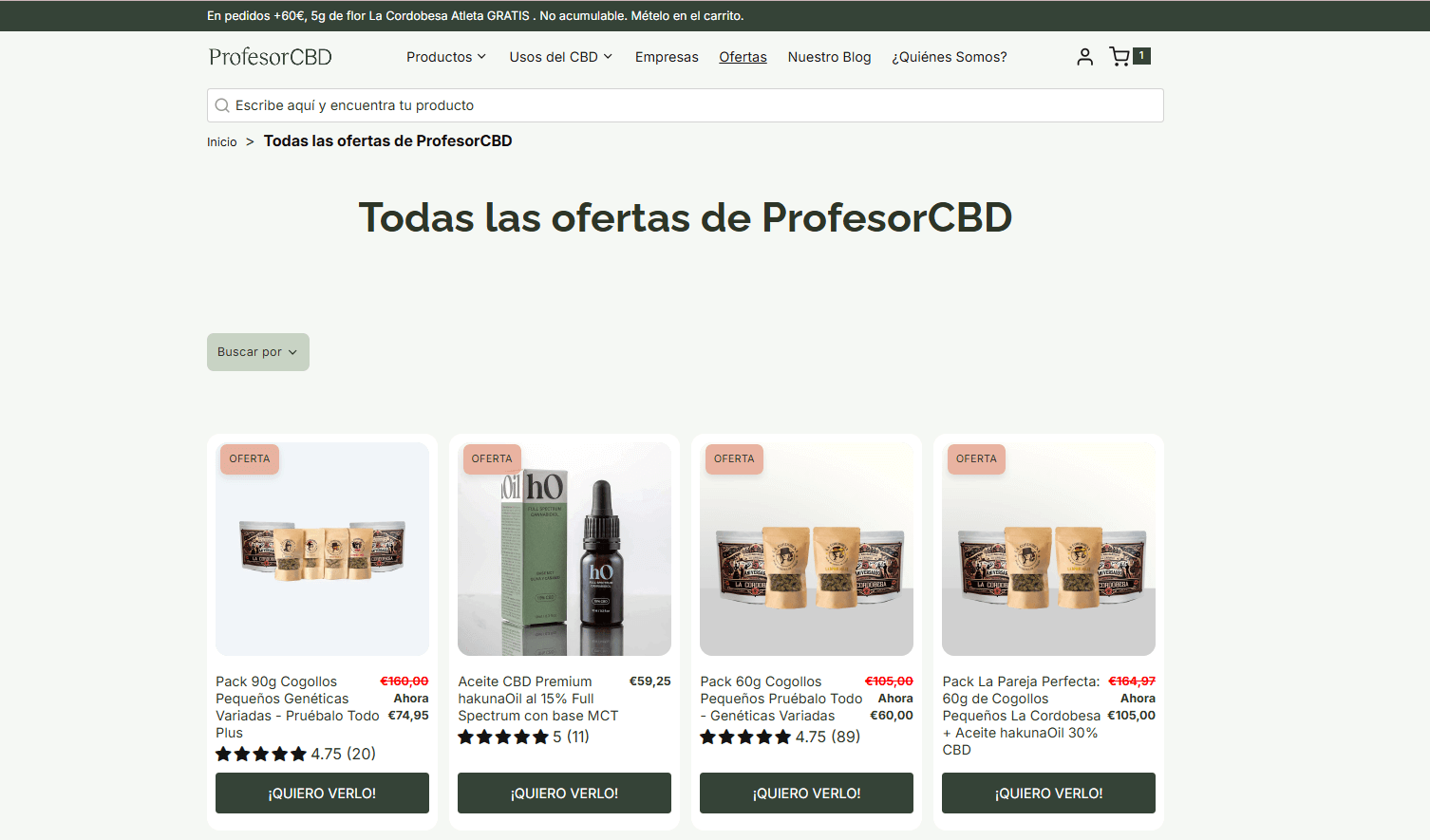Click the search magnifier icon

click(222, 105)
